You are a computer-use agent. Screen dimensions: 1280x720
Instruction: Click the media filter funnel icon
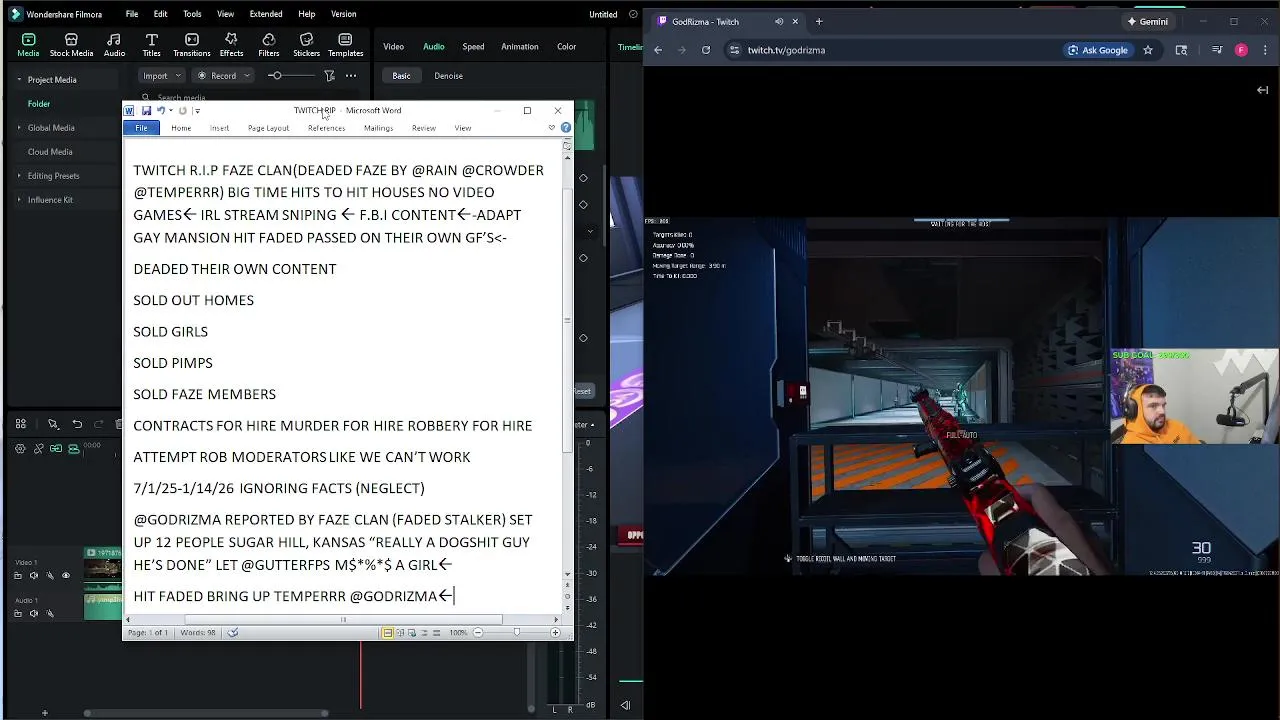pyautogui.click(x=329, y=76)
